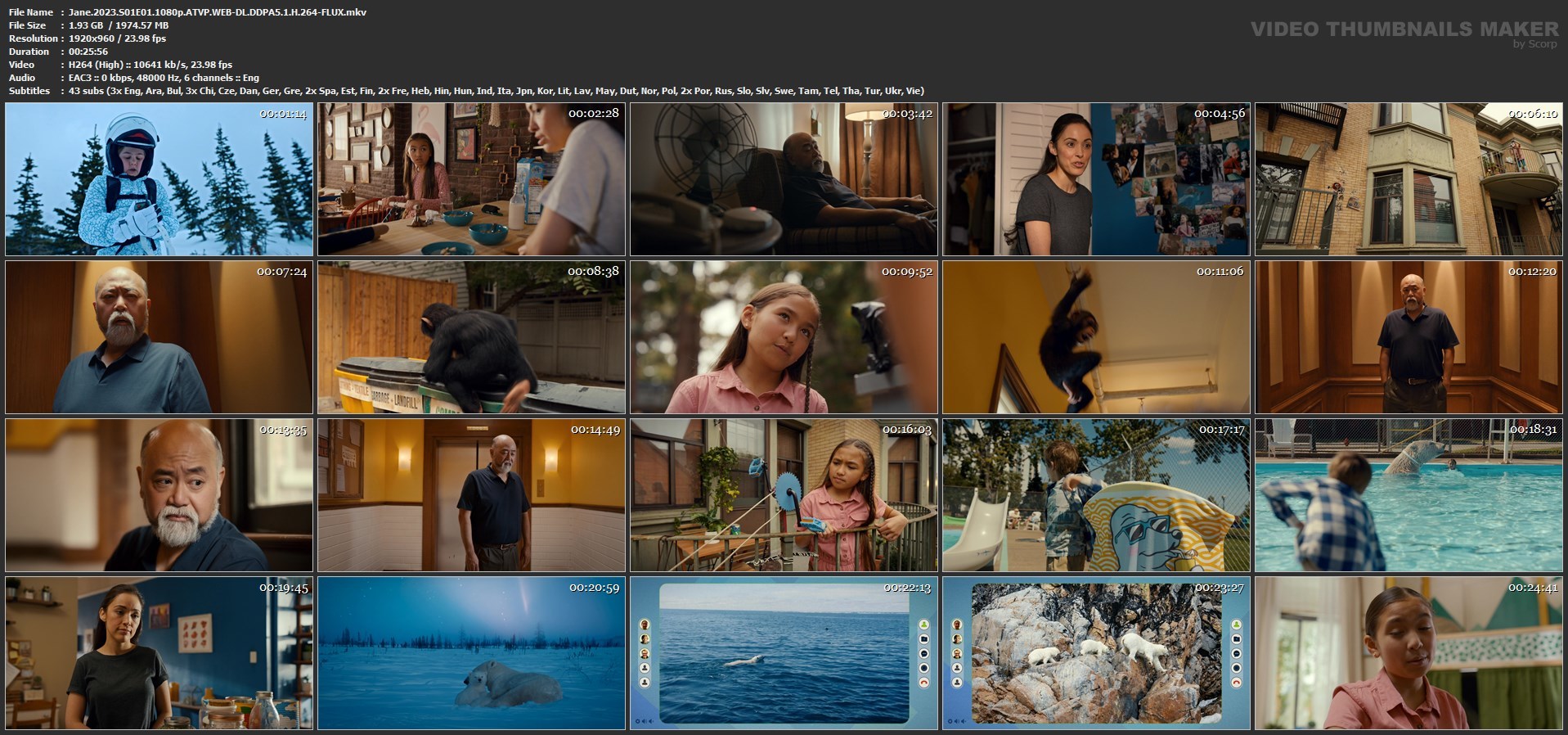The width and height of the screenshot is (1568, 735).
Task: Click the video codec line starting 'H264 (High)'
Action: pos(151,65)
